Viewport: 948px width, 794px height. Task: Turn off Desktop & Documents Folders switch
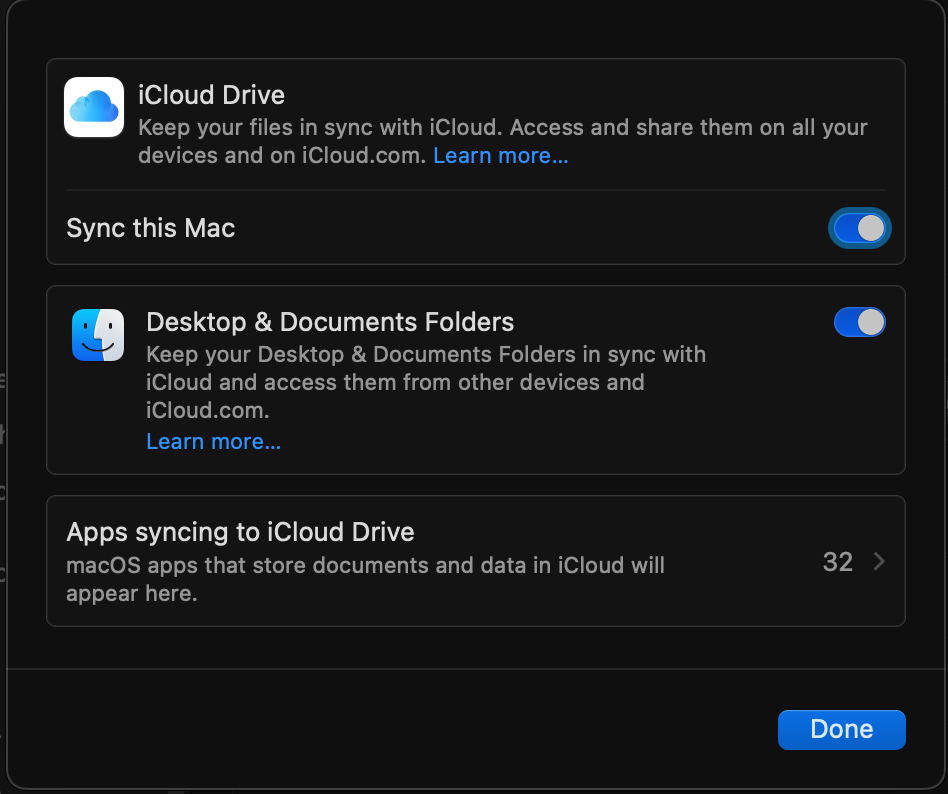[x=859, y=322]
